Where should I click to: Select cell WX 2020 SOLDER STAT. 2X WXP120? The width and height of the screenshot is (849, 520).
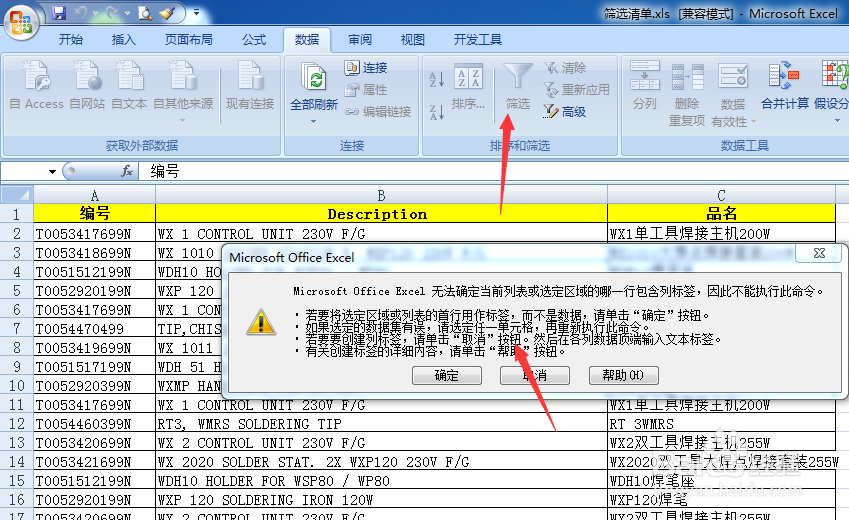pos(381,462)
